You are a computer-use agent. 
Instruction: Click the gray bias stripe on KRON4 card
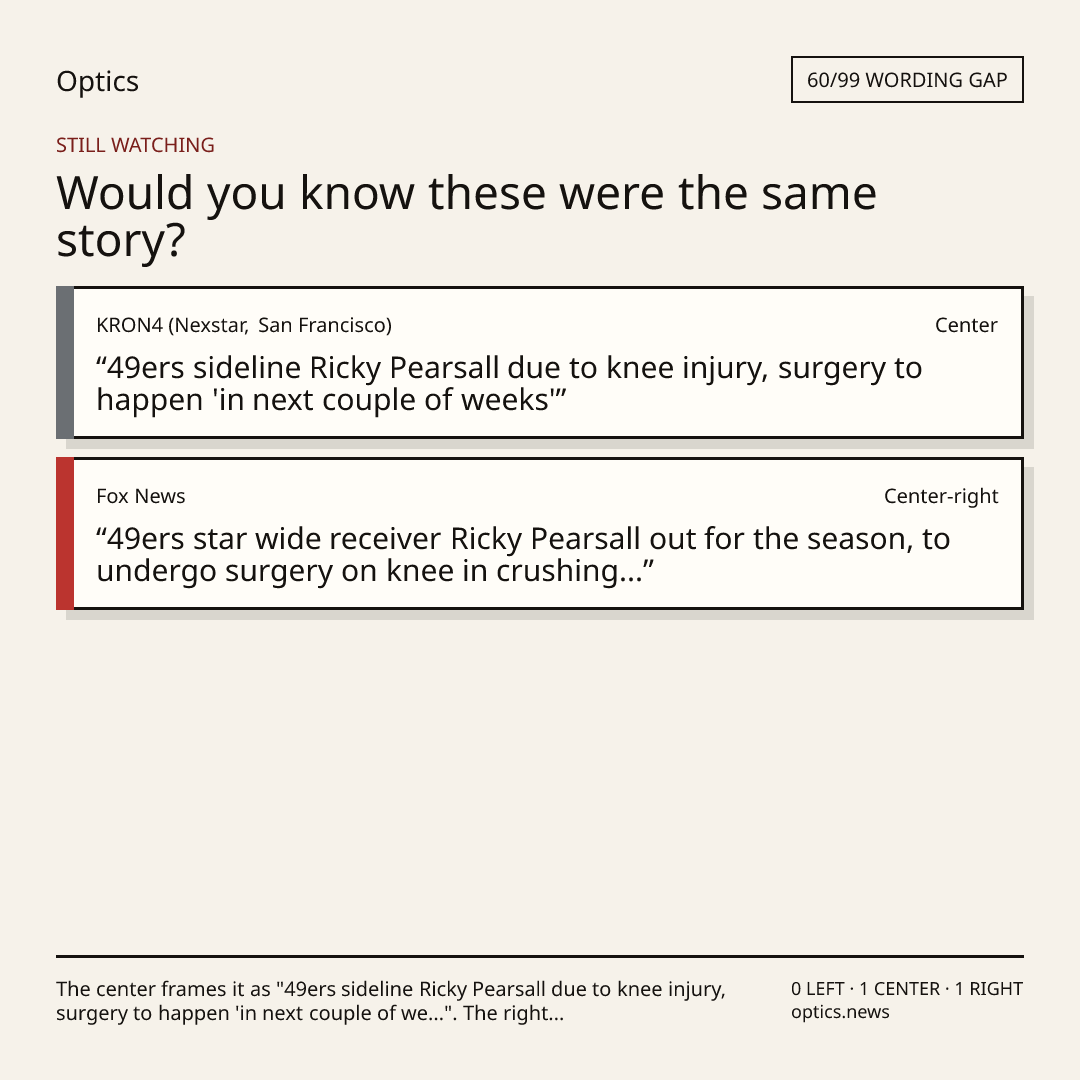[x=65, y=362]
